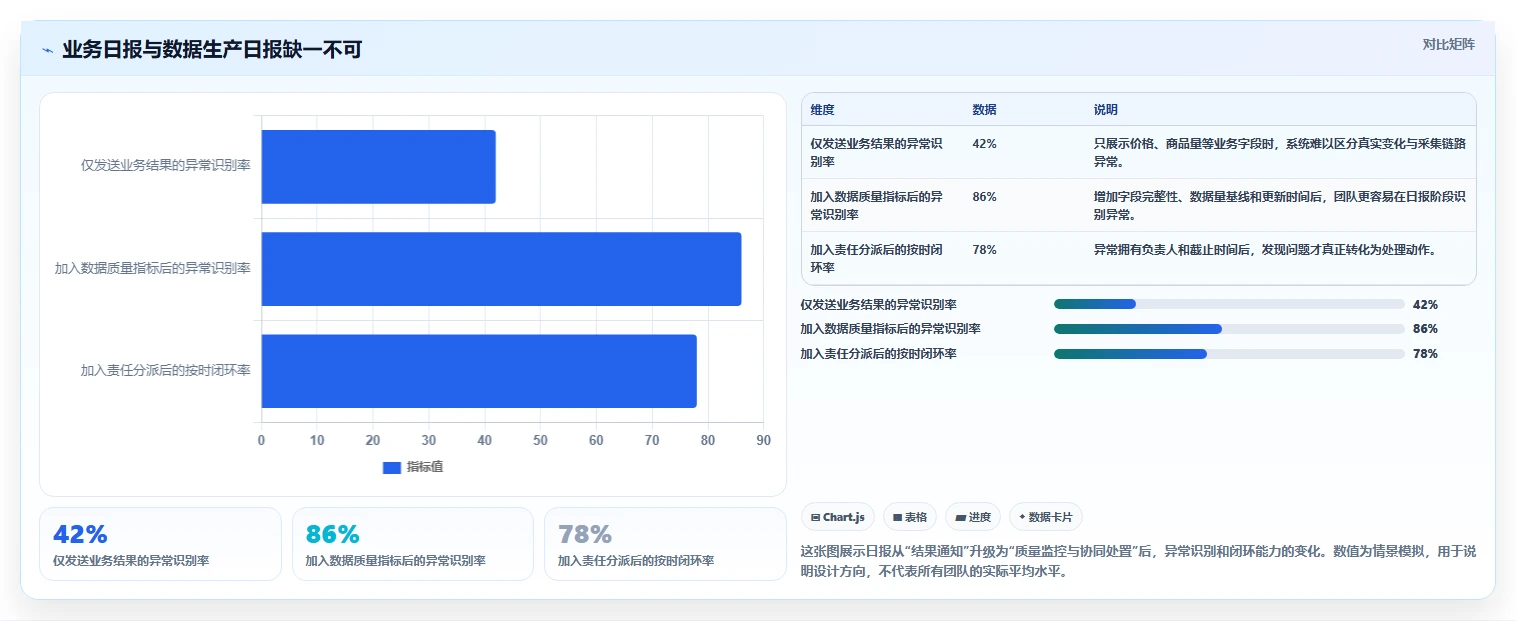Select the 78% stat card
This screenshot has width=1516, height=621.
click(x=665, y=544)
